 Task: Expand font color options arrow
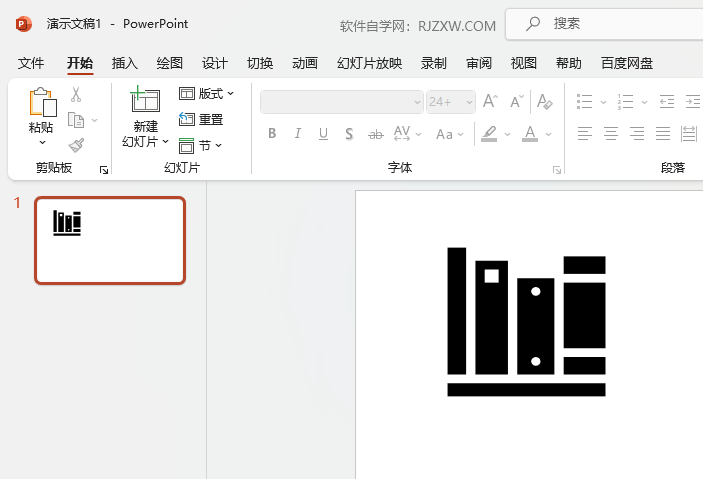[548, 134]
